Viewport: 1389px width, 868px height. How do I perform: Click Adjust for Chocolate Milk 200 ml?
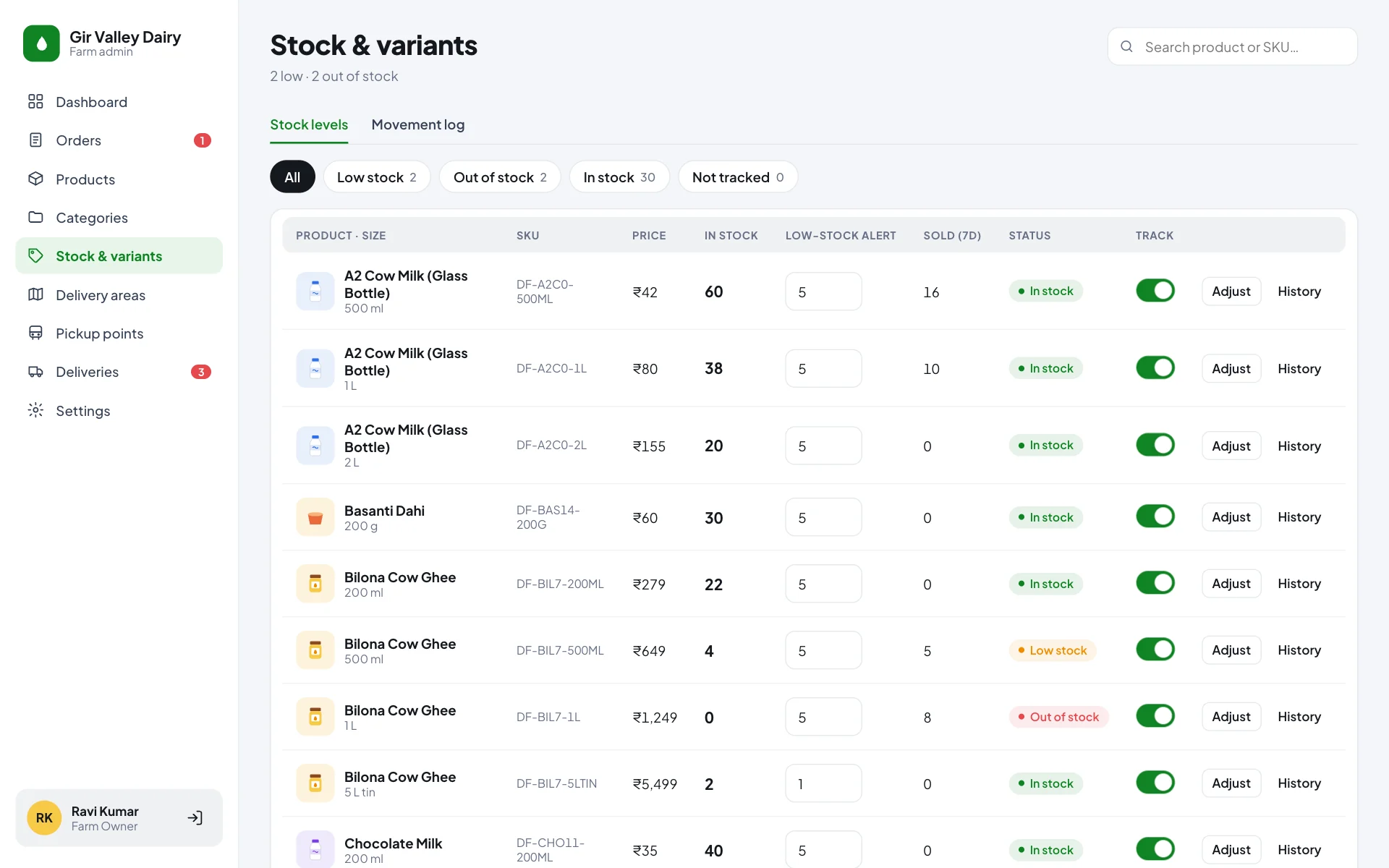pyautogui.click(x=1231, y=850)
